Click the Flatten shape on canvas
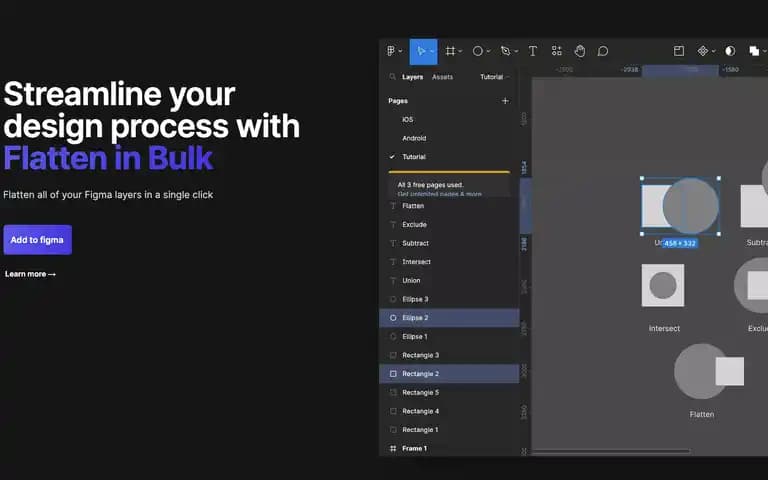 pos(709,371)
